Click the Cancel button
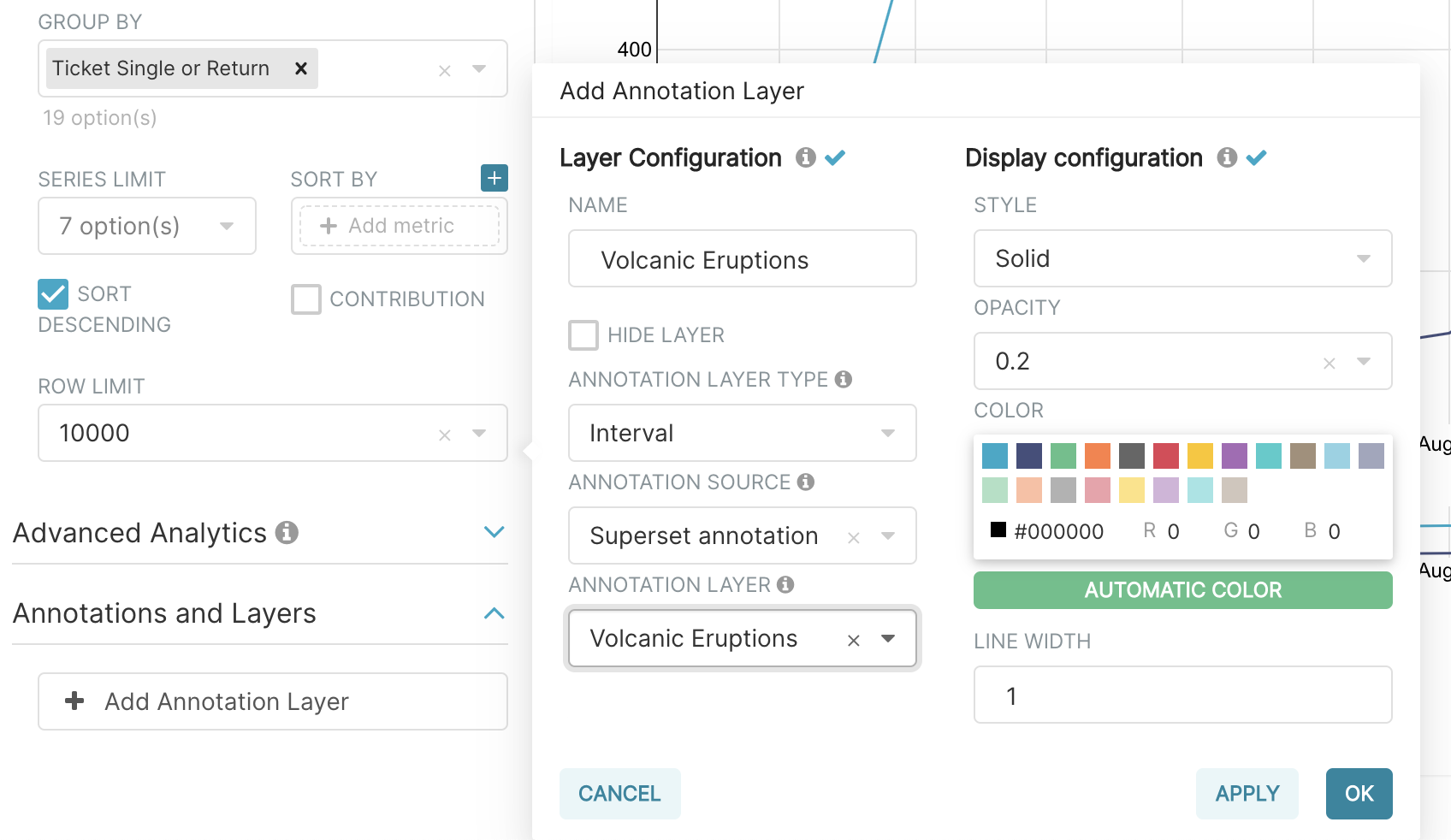This screenshot has height=840, width=1451. (x=619, y=794)
